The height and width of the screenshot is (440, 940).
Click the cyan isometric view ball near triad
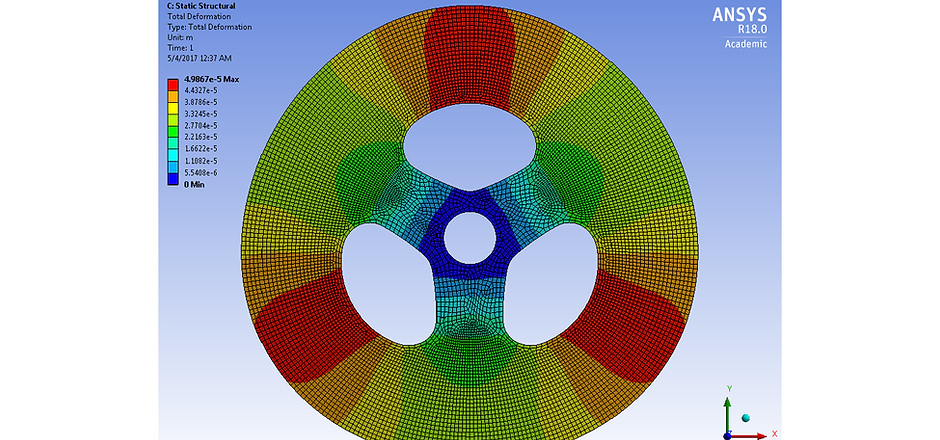tap(746, 418)
